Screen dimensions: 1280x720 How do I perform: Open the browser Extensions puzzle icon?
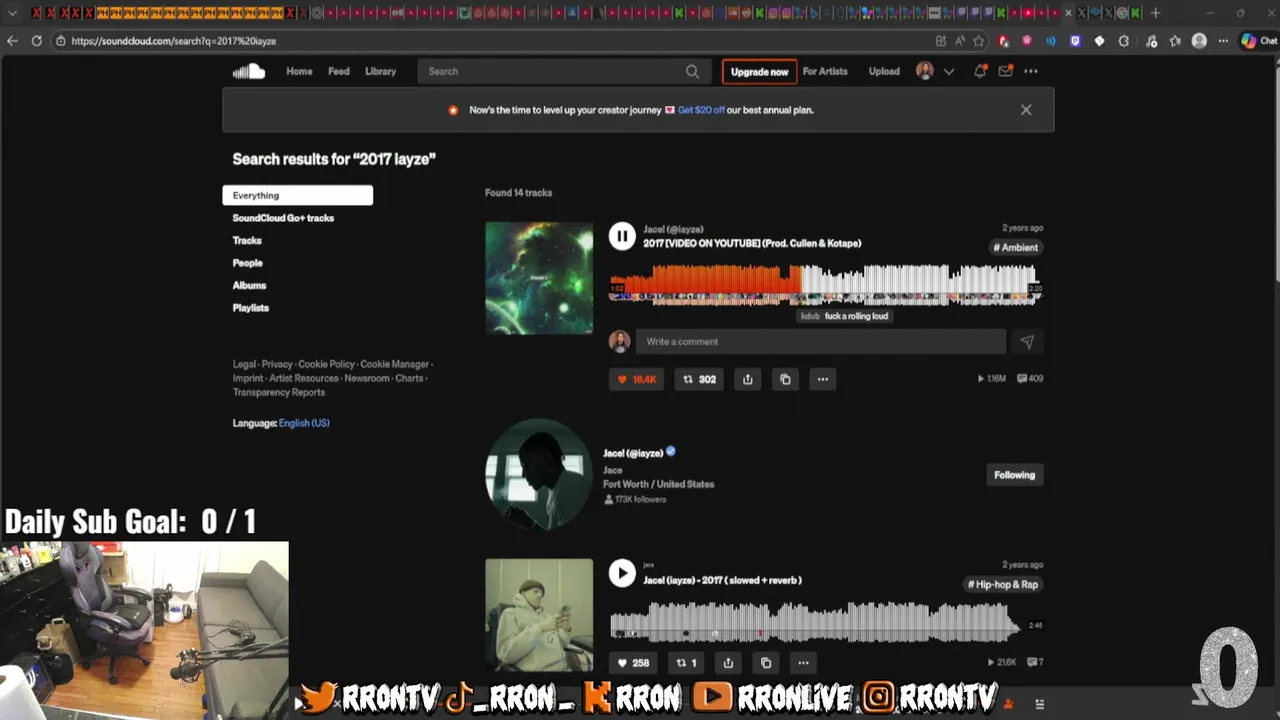pos(1124,41)
